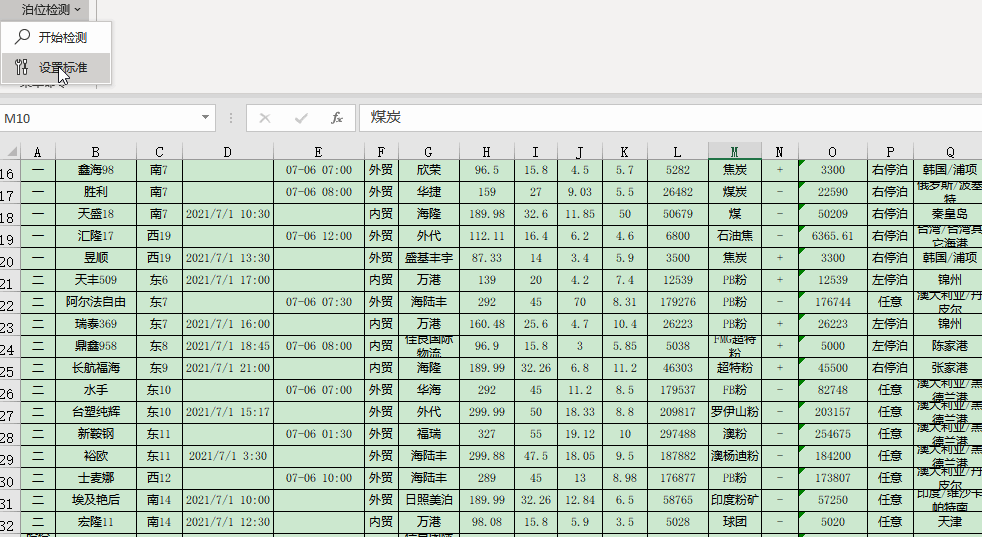
Task: Open the insert function fx icon
Action: pyautogui.click(x=337, y=118)
